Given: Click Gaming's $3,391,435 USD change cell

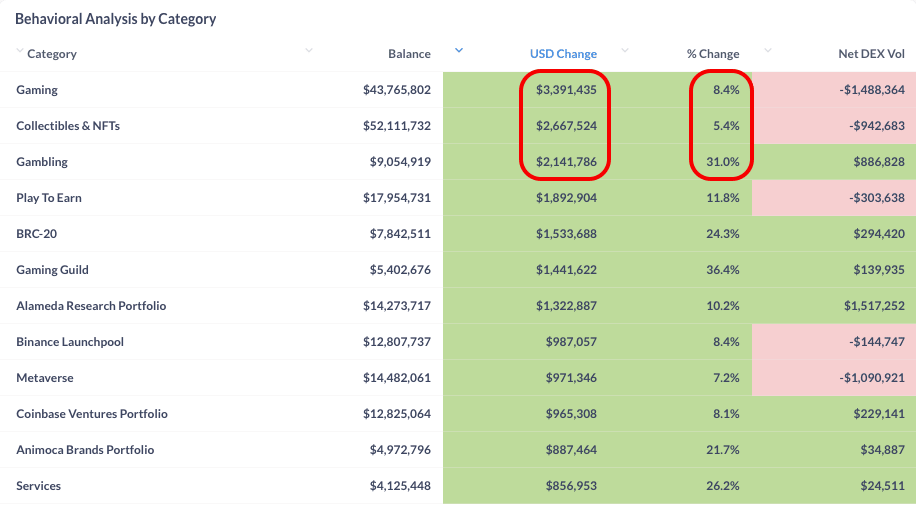Looking at the screenshot, I should tap(566, 90).
